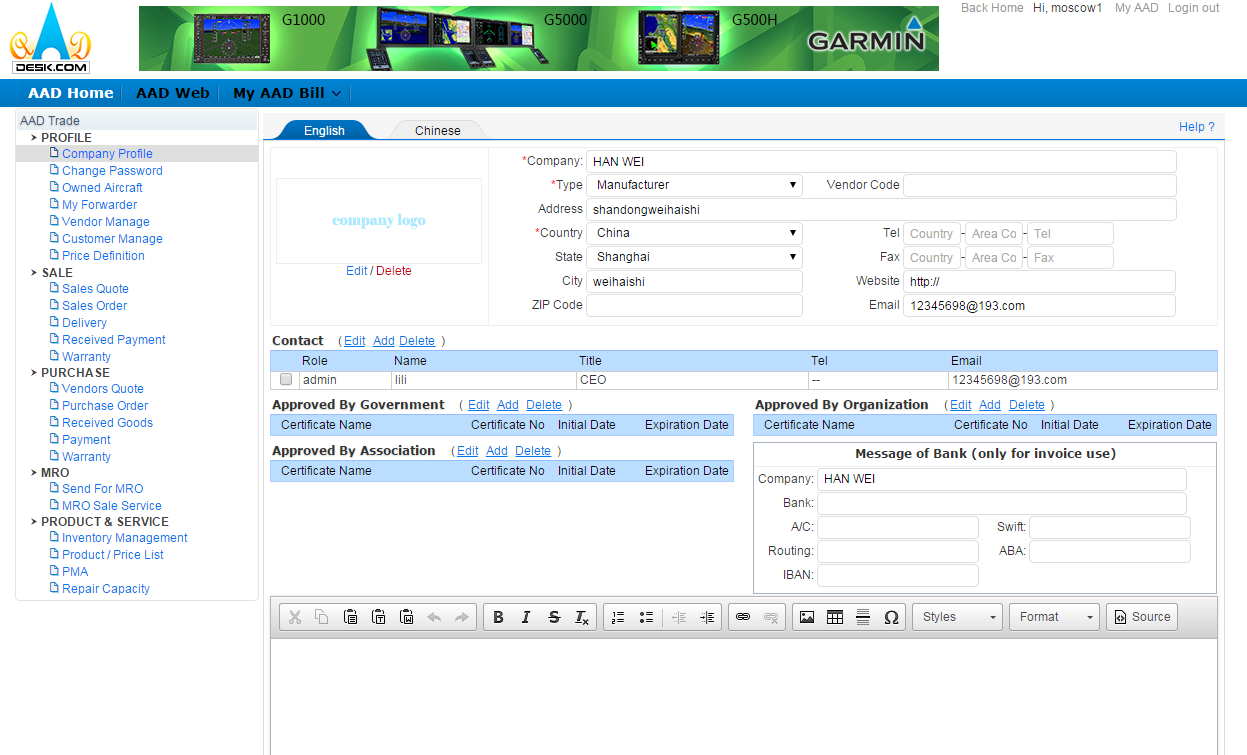Click Edit under the company logo

click(x=357, y=271)
